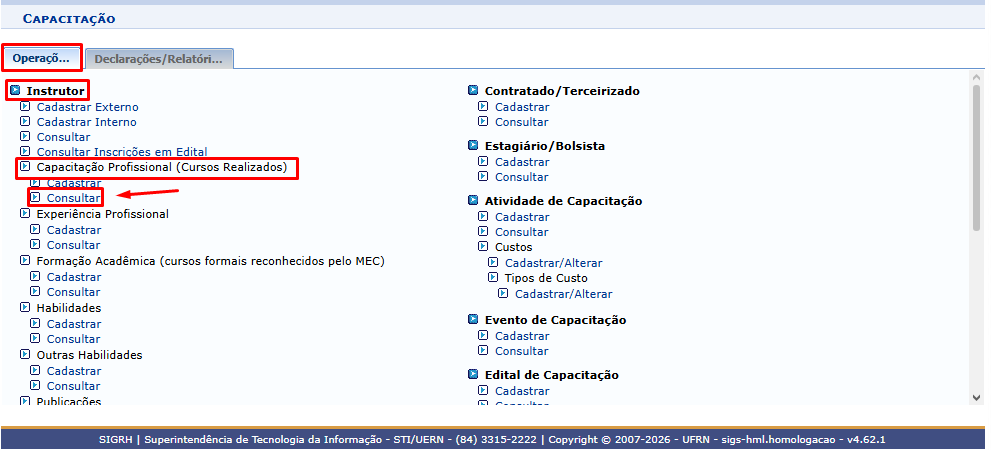Open Consultar under Evento de Capacitação
The image size is (991, 450).
point(521,351)
